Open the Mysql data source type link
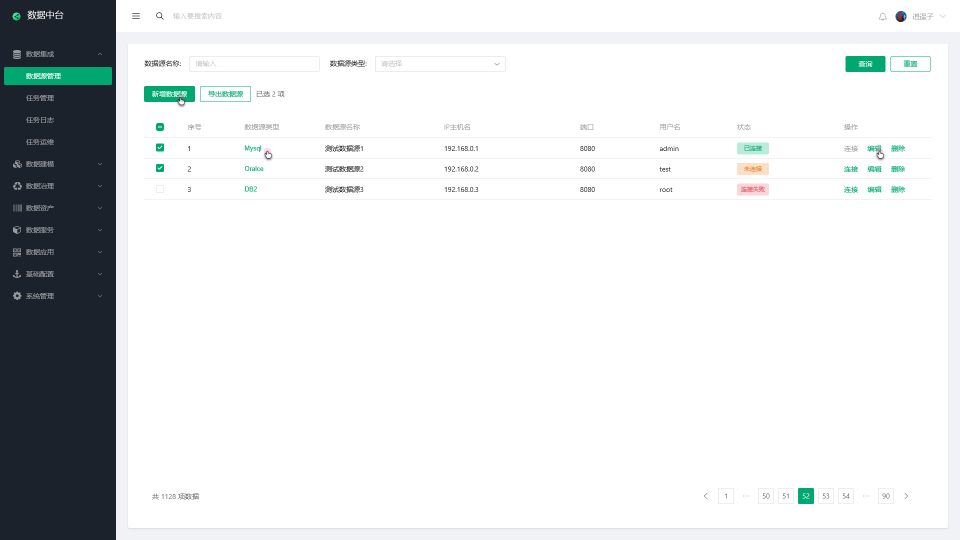Screen dimensions: 960x540 252,148
